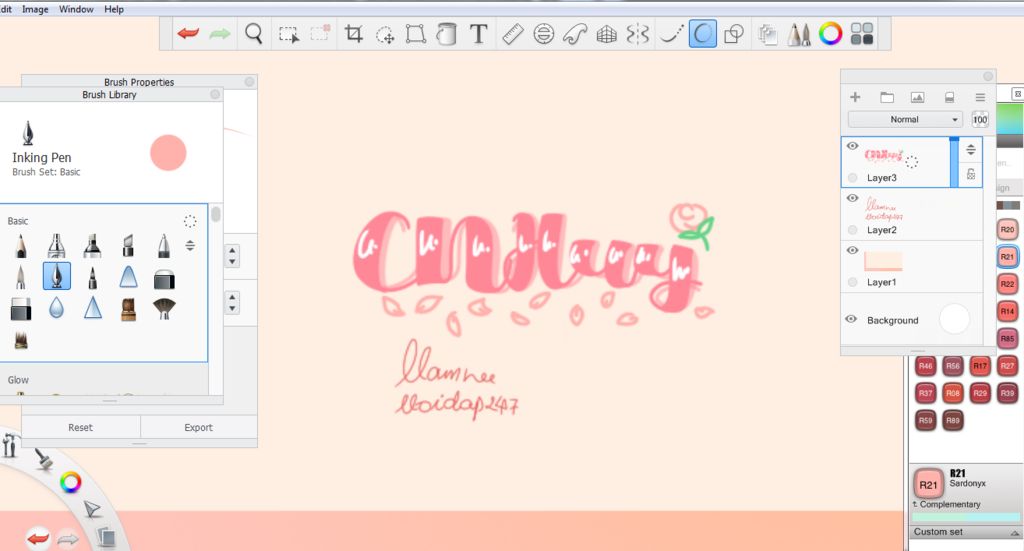Image resolution: width=1024 pixels, height=551 pixels.
Task: Expand the Custom set panel arrow
Action: coord(1015,533)
